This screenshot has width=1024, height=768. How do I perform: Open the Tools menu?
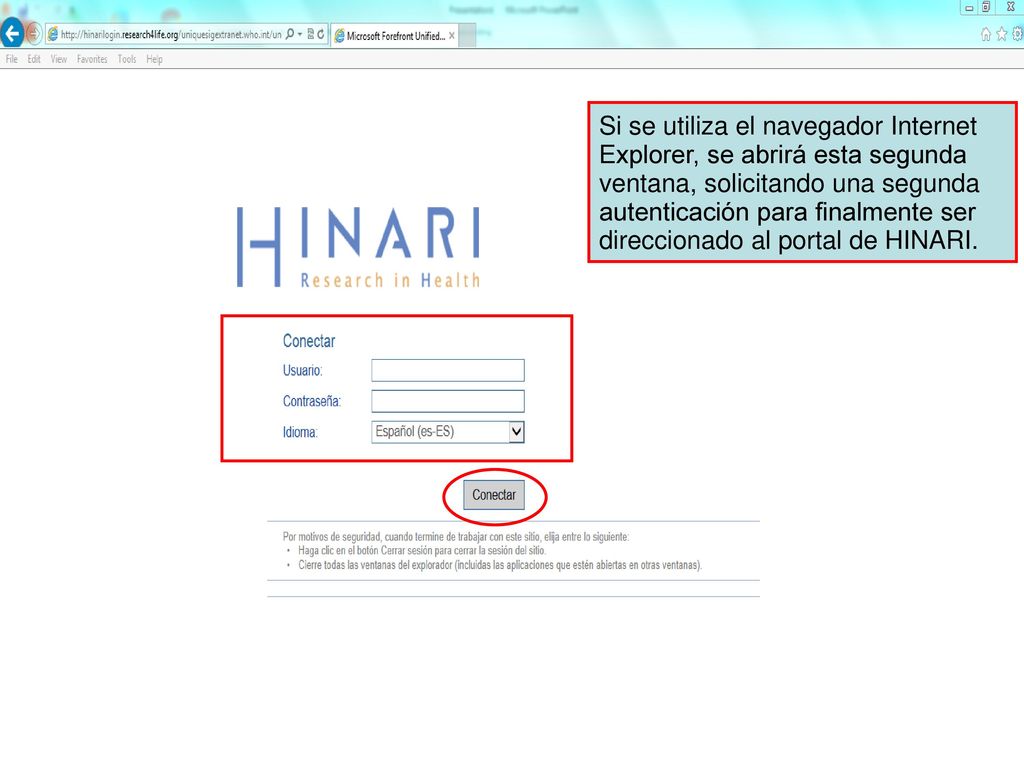pyautogui.click(x=127, y=59)
